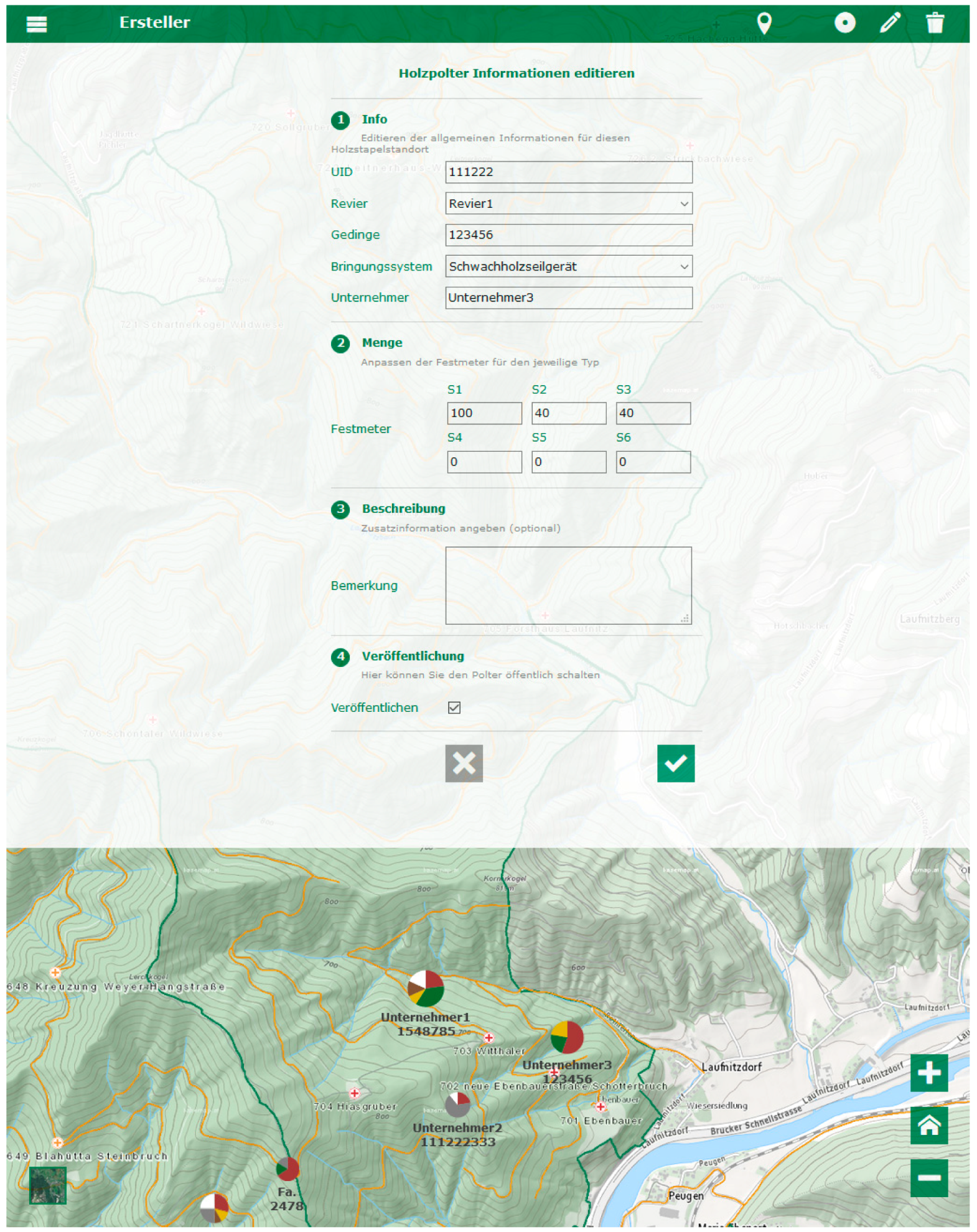Click the S1 Festmeter field
This screenshot has width=977, height=1232.
pyautogui.click(x=484, y=413)
